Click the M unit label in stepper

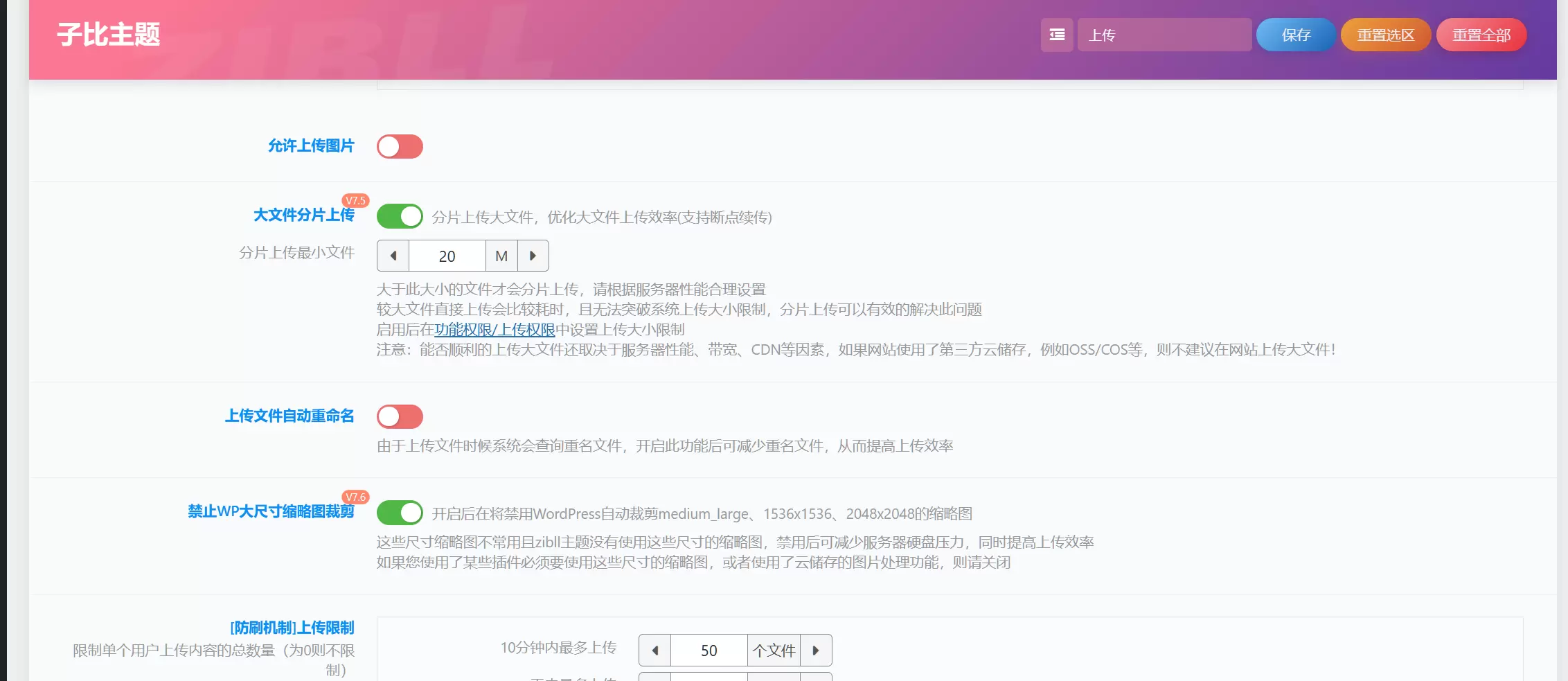pos(501,256)
